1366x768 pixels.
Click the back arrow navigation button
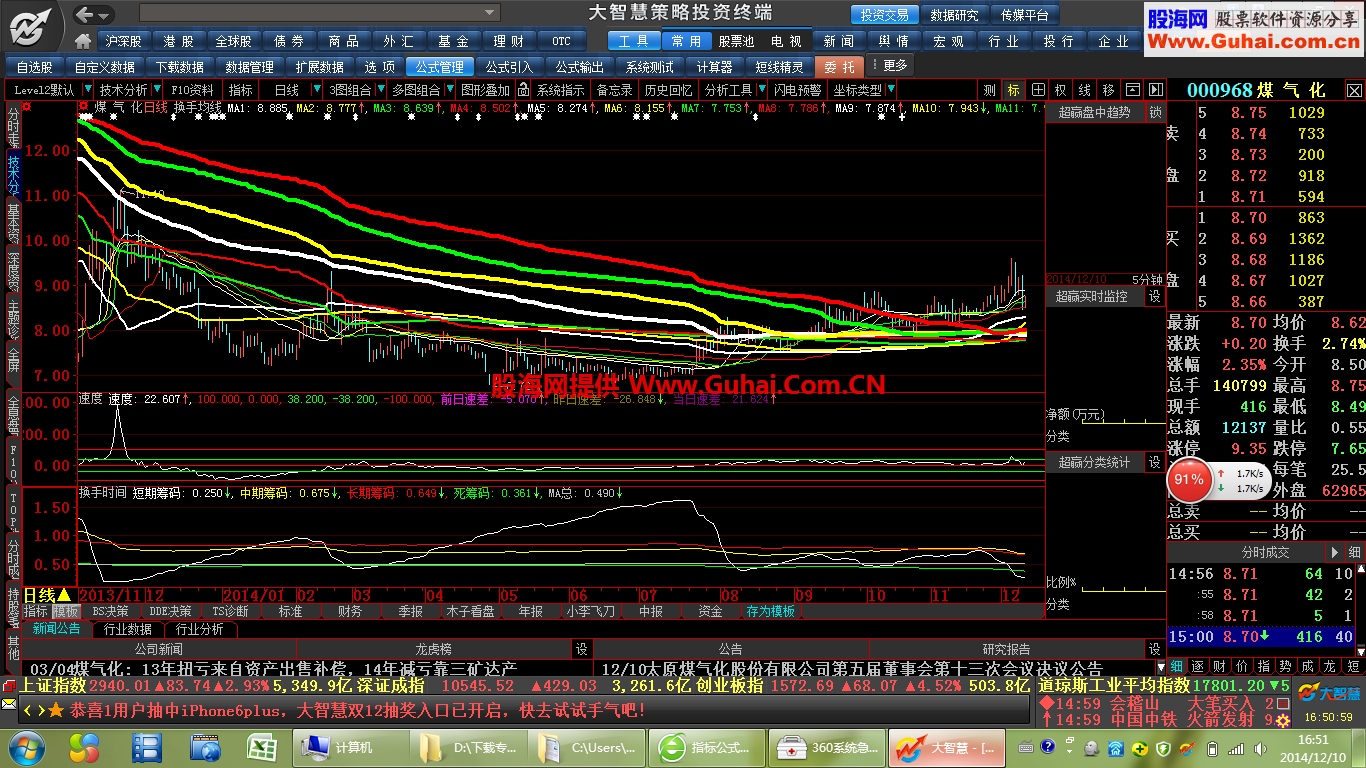click(86, 14)
